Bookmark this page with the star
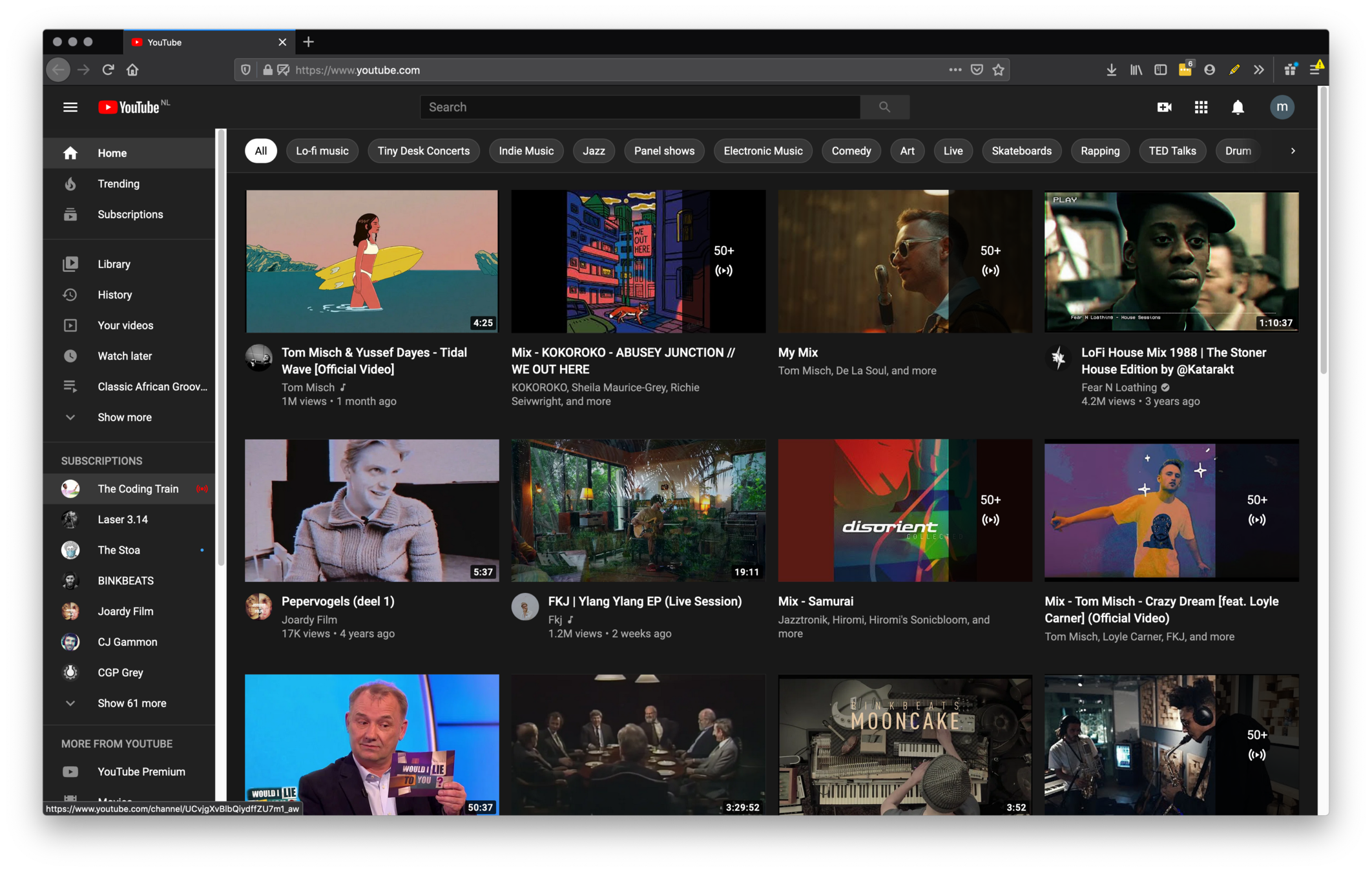The width and height of the screenshot is (1372, 872). click(x=999, y=70)
